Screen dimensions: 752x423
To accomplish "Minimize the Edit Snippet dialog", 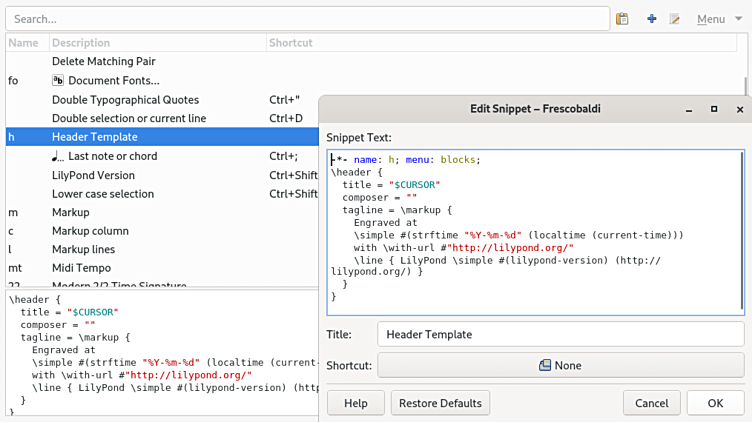I will click(688, 108).
